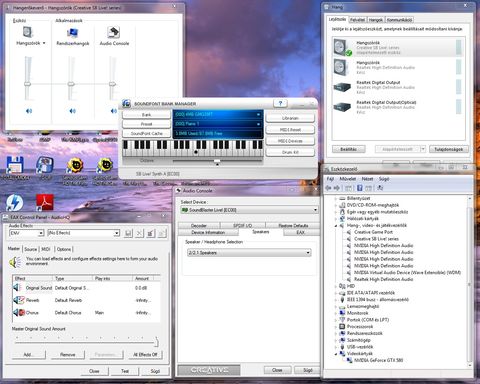Select NVIDIA Virtual Audio Device (Wave Extensible)
Screen dimensions: 480x384
[407, 272]
